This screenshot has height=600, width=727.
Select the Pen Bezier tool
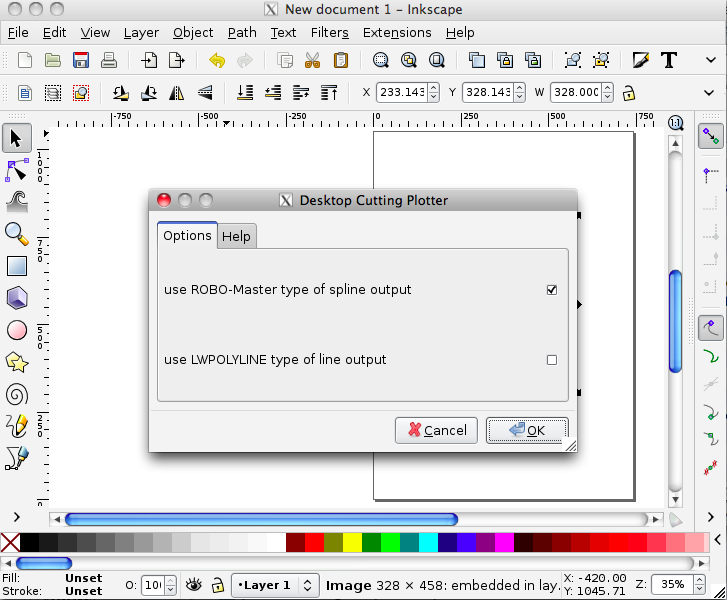tap(17, 458)
